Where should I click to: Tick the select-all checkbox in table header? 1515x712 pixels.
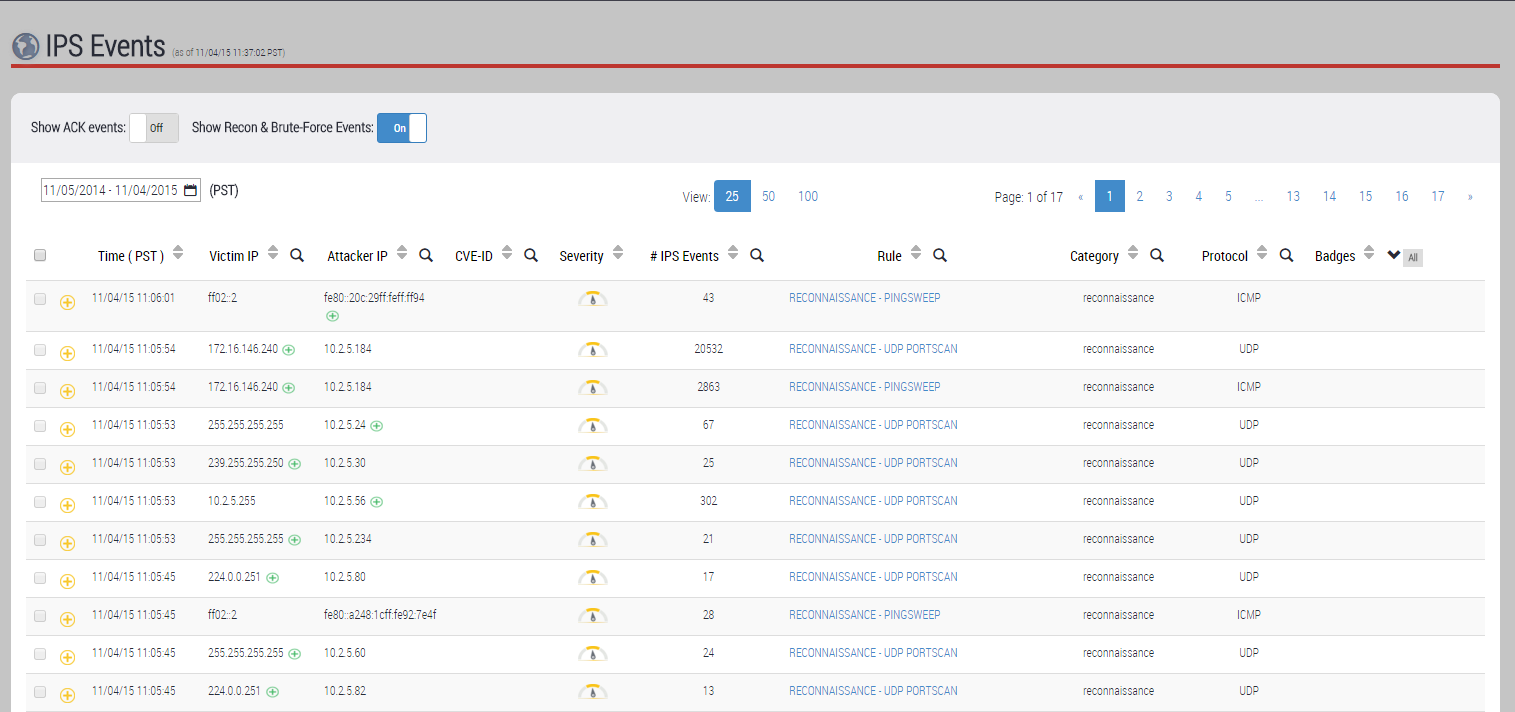tap(40, 255)
